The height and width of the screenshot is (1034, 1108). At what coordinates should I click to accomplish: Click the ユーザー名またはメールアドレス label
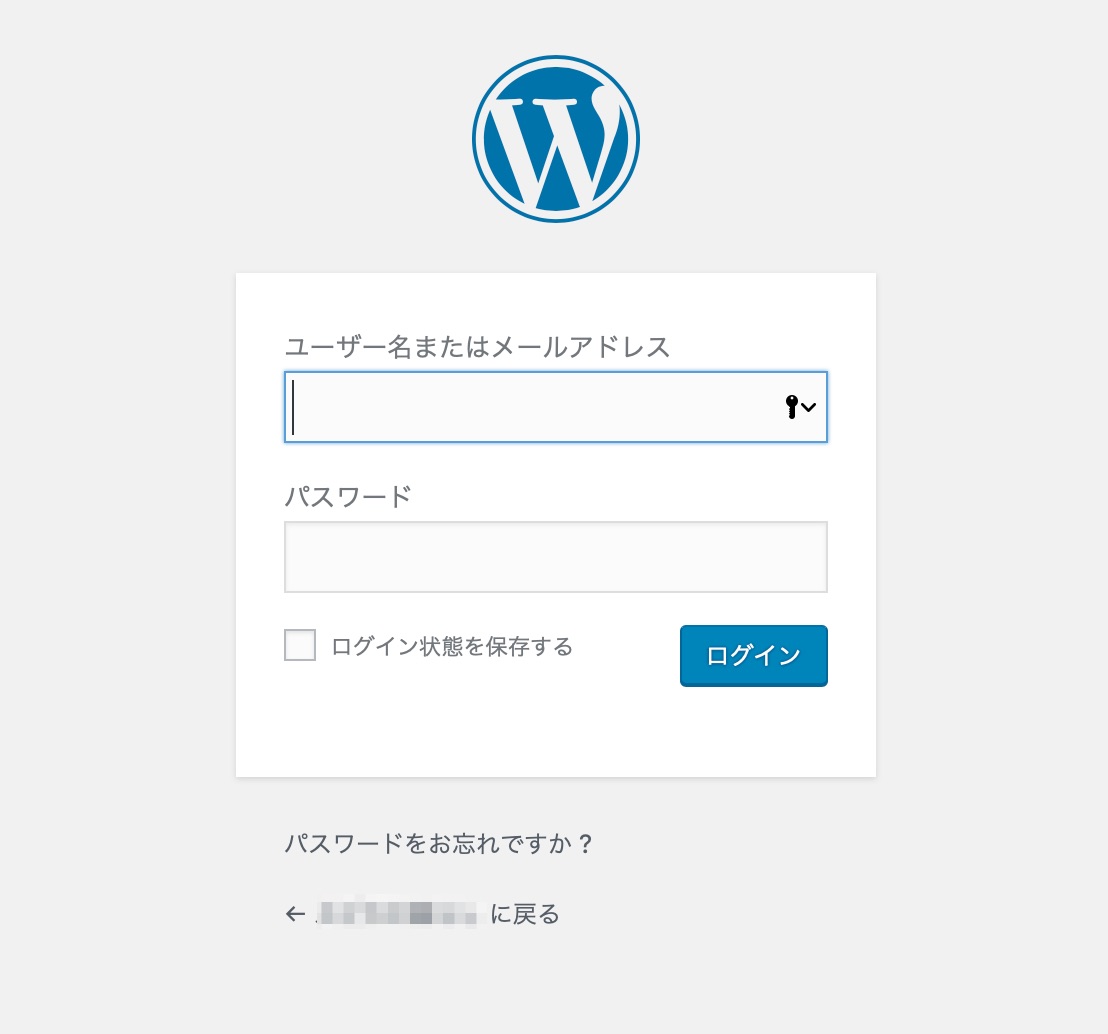pos(477,347)
